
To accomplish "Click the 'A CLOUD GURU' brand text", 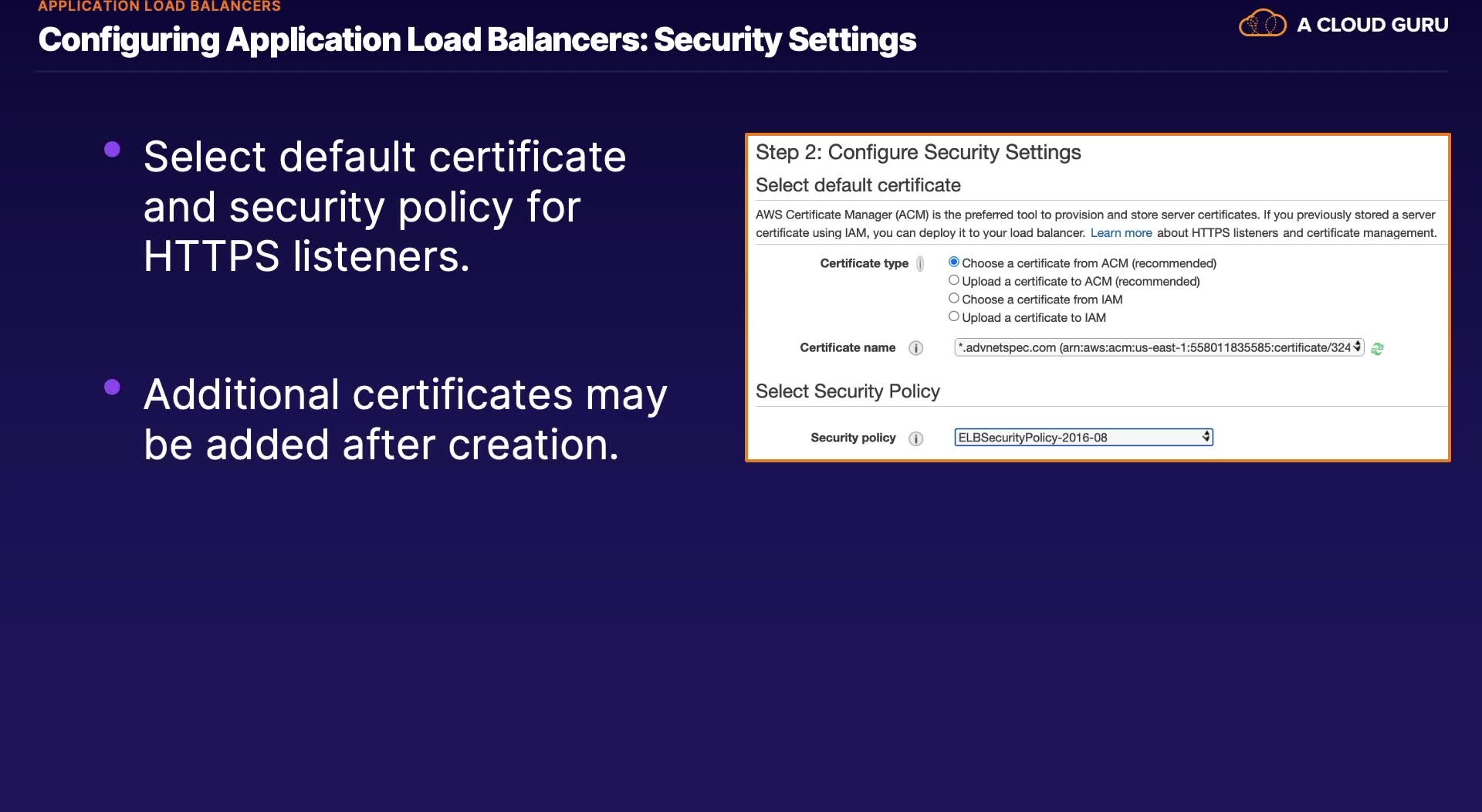I will pyautogui.click(x=1372, y=25).
